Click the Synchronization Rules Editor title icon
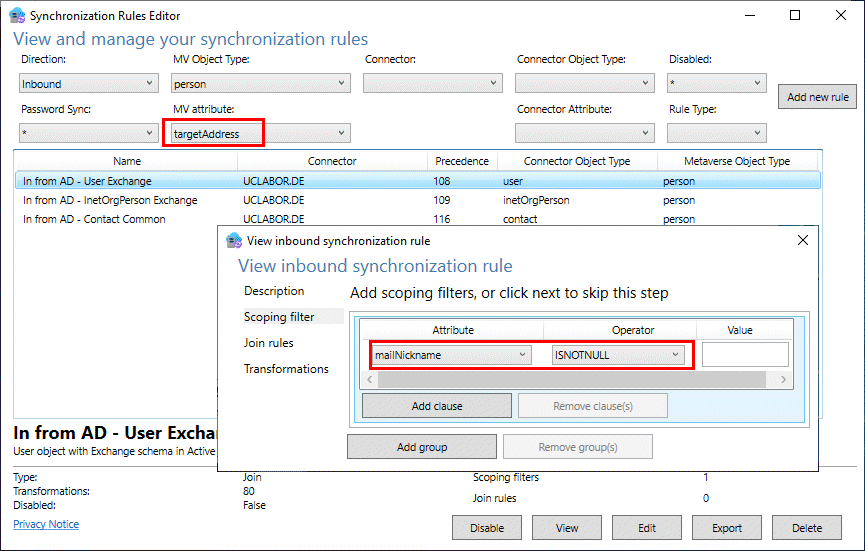The image size is (865, 551). (15, 16)
